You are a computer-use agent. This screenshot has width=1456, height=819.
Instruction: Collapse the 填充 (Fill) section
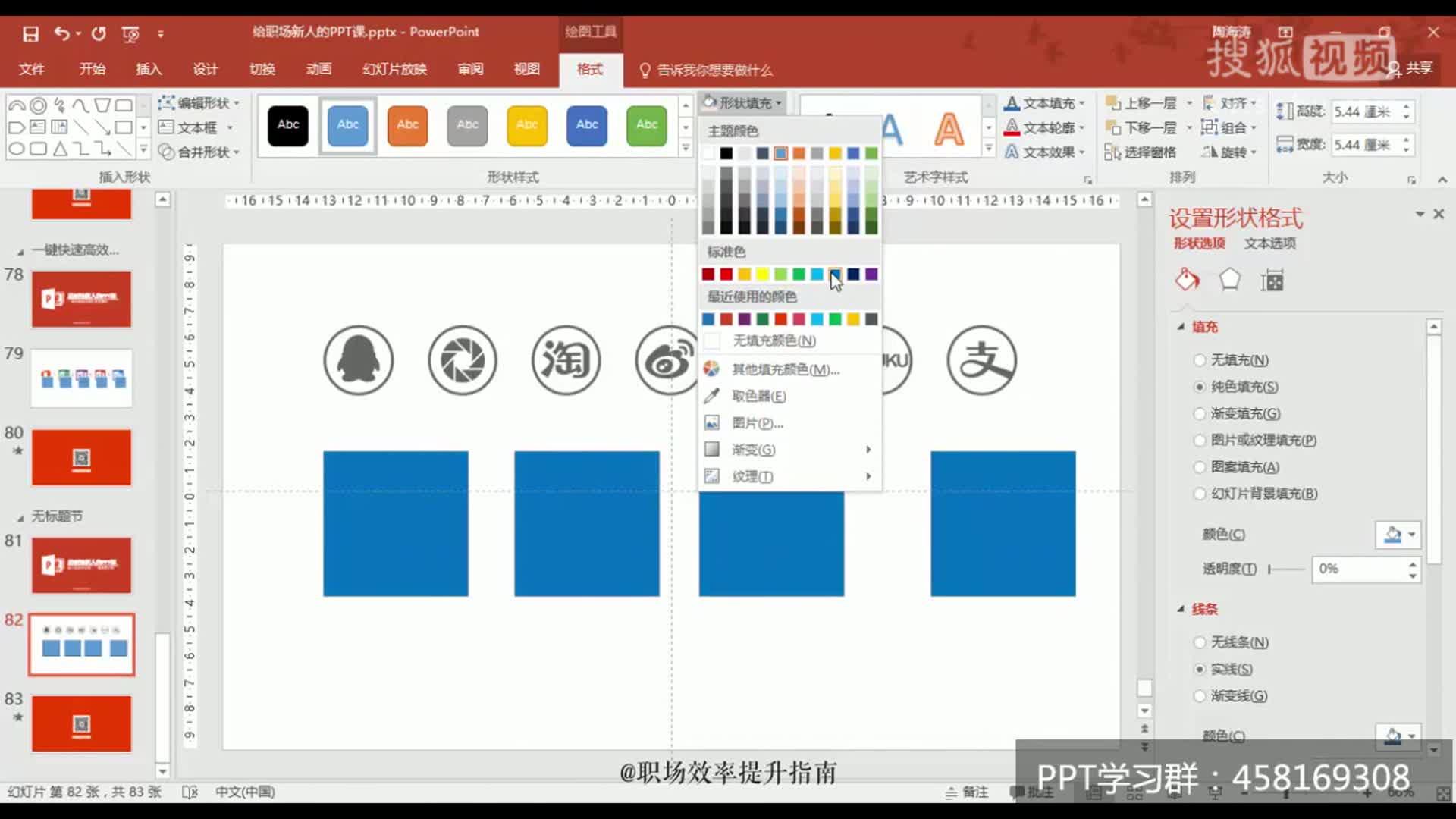tap(1180, 327)
